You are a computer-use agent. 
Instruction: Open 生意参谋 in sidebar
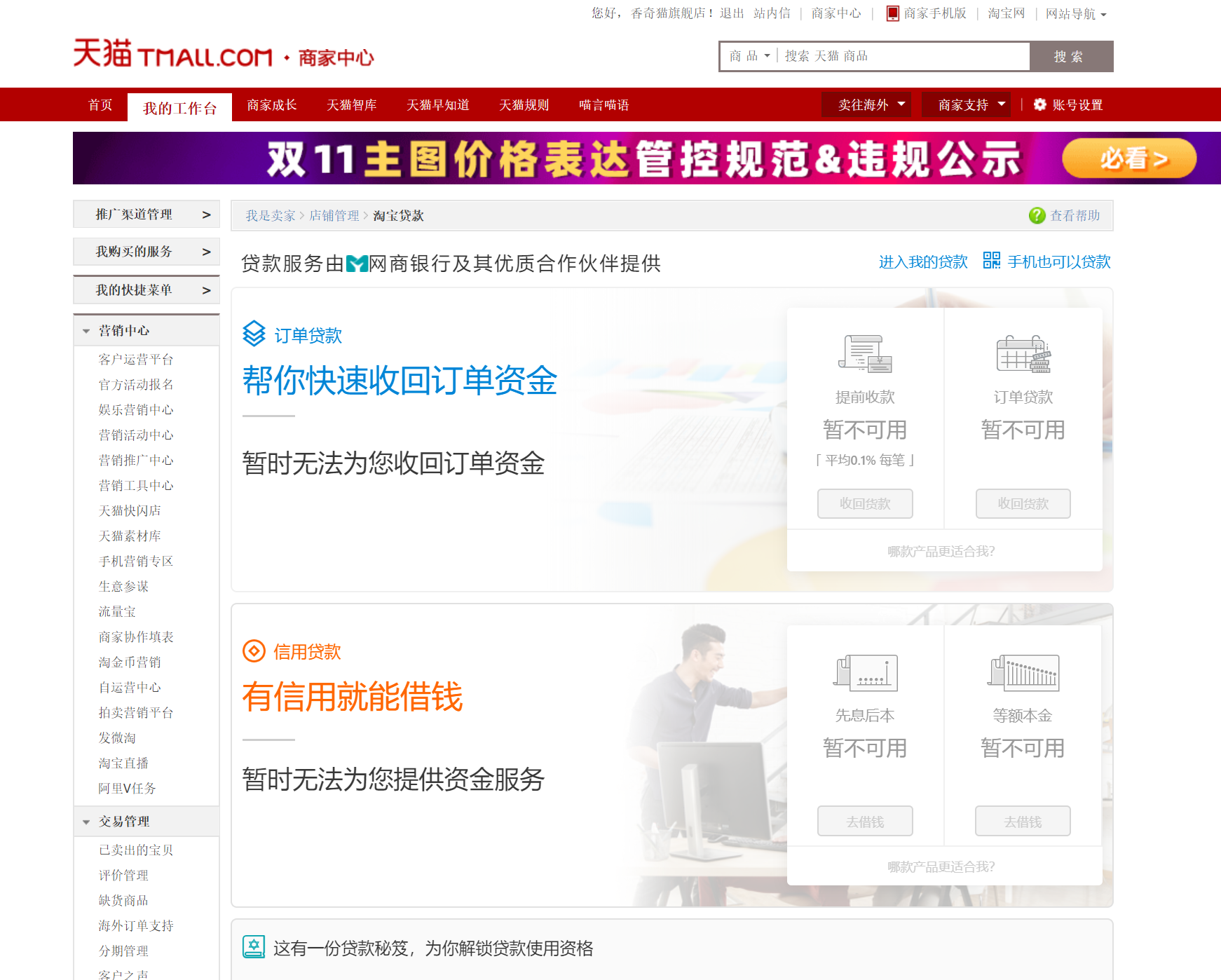[x=123, y=587]
